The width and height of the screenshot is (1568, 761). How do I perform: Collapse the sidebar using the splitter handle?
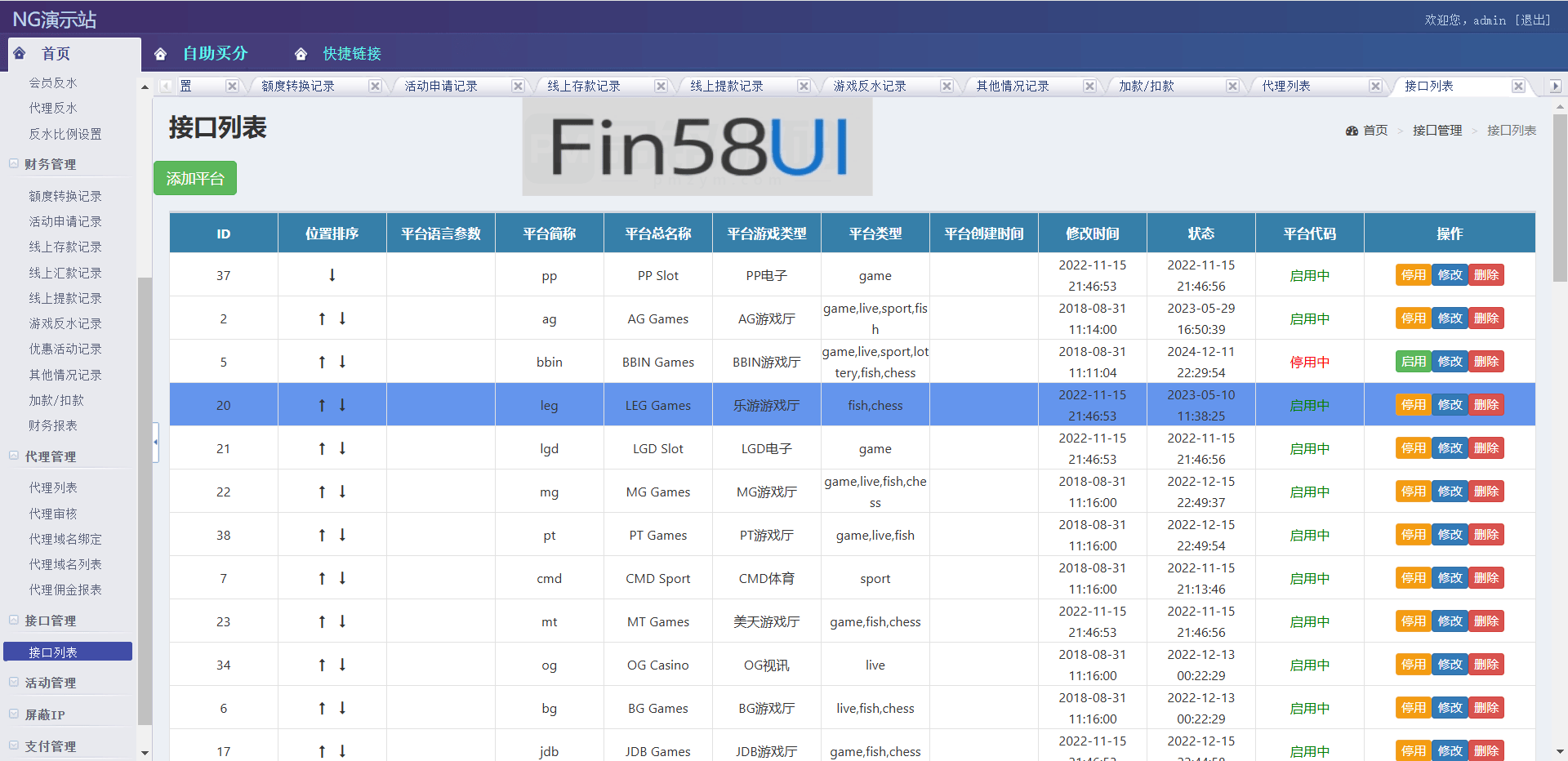coord(155,442)
